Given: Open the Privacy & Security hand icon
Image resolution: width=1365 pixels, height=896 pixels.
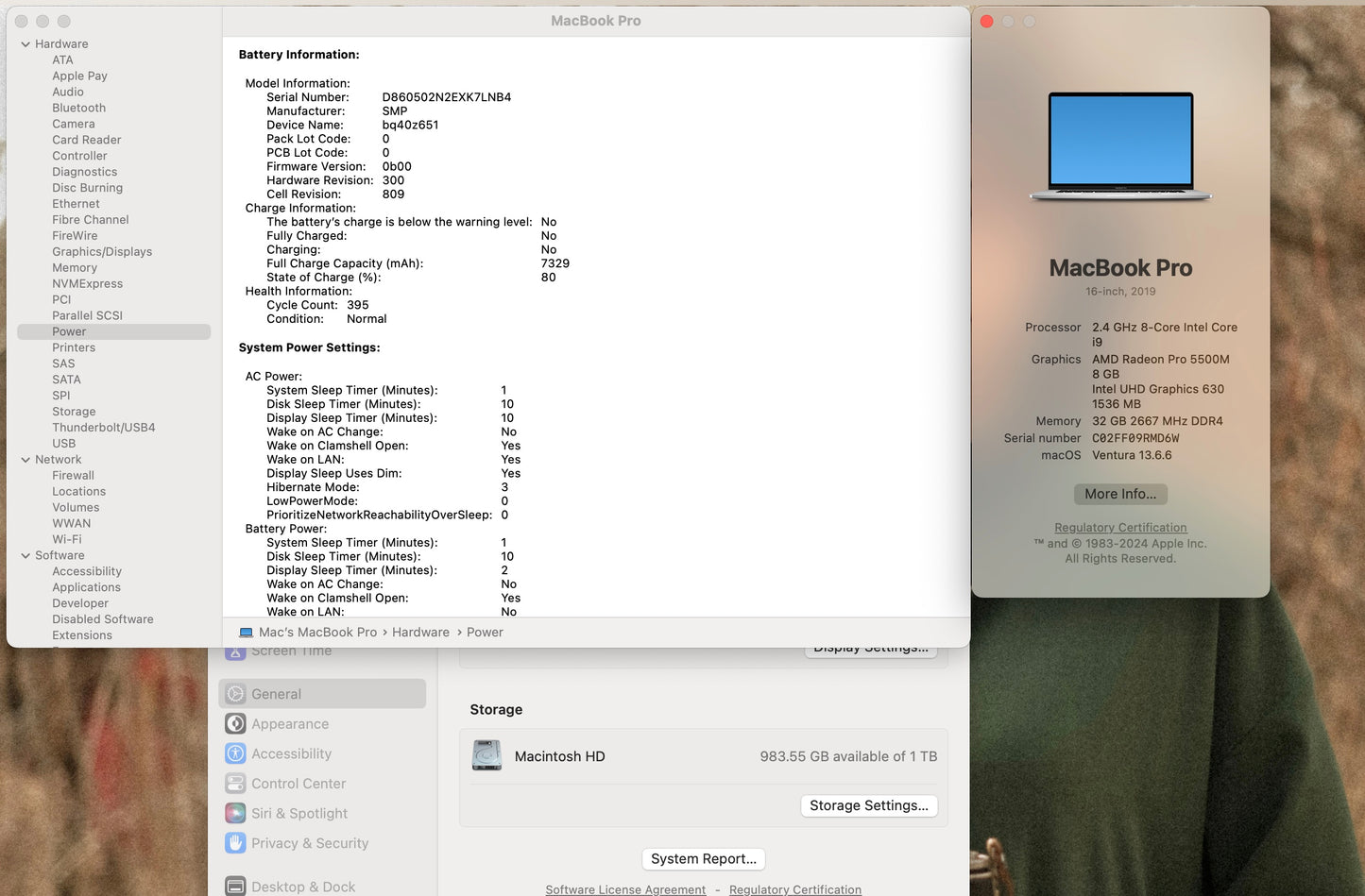Looking at the screenshot, I should (x=234, y=843).
